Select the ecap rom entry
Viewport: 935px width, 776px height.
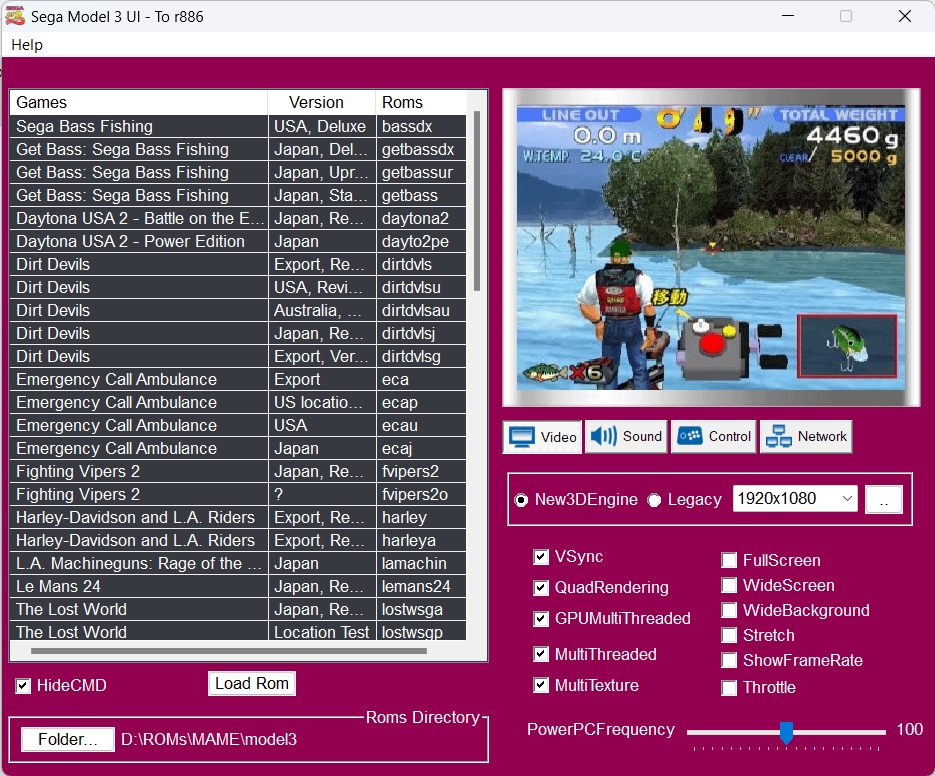coord(238,403)
